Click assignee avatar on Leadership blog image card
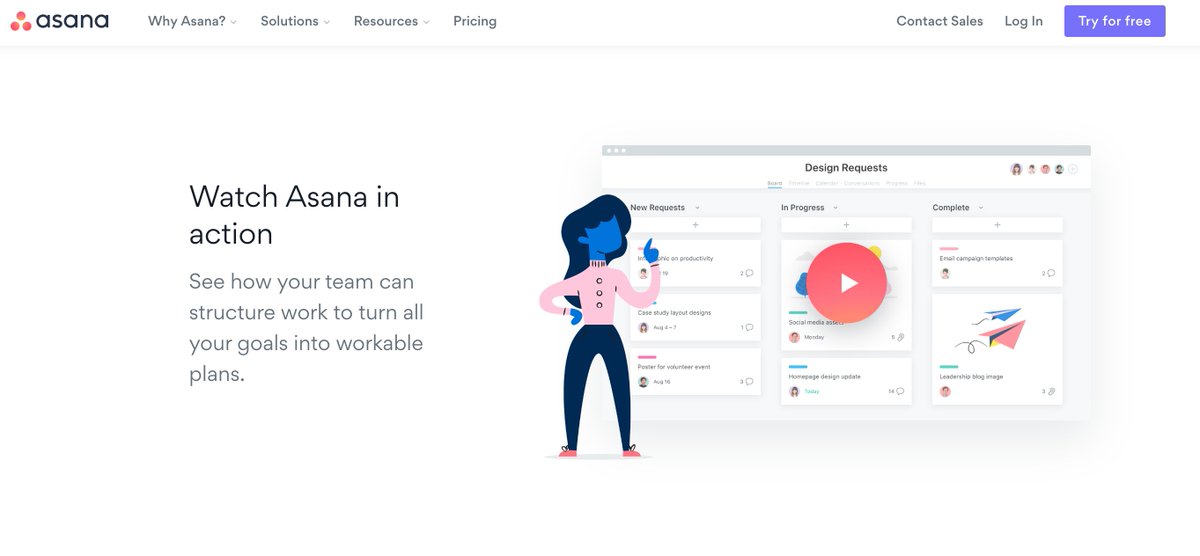The width and height of the screenshot is (1200, 556). [x=945, y=391]
